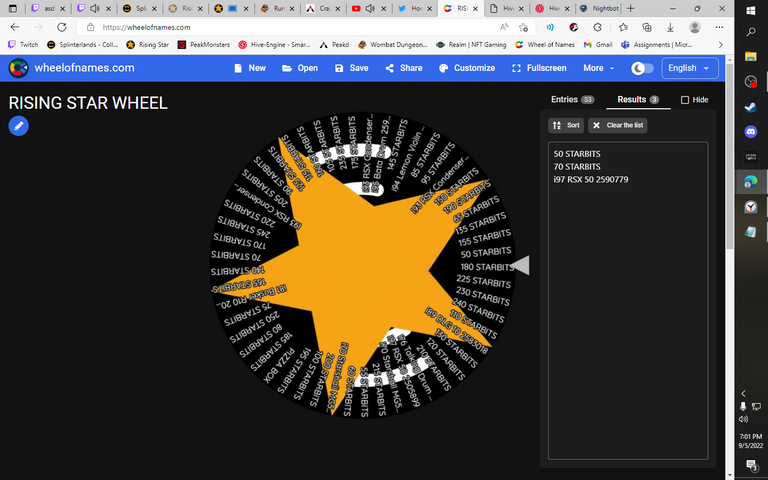Toggle dark mode switch
This screenshot has width=768, height=480.
point(642,68)
